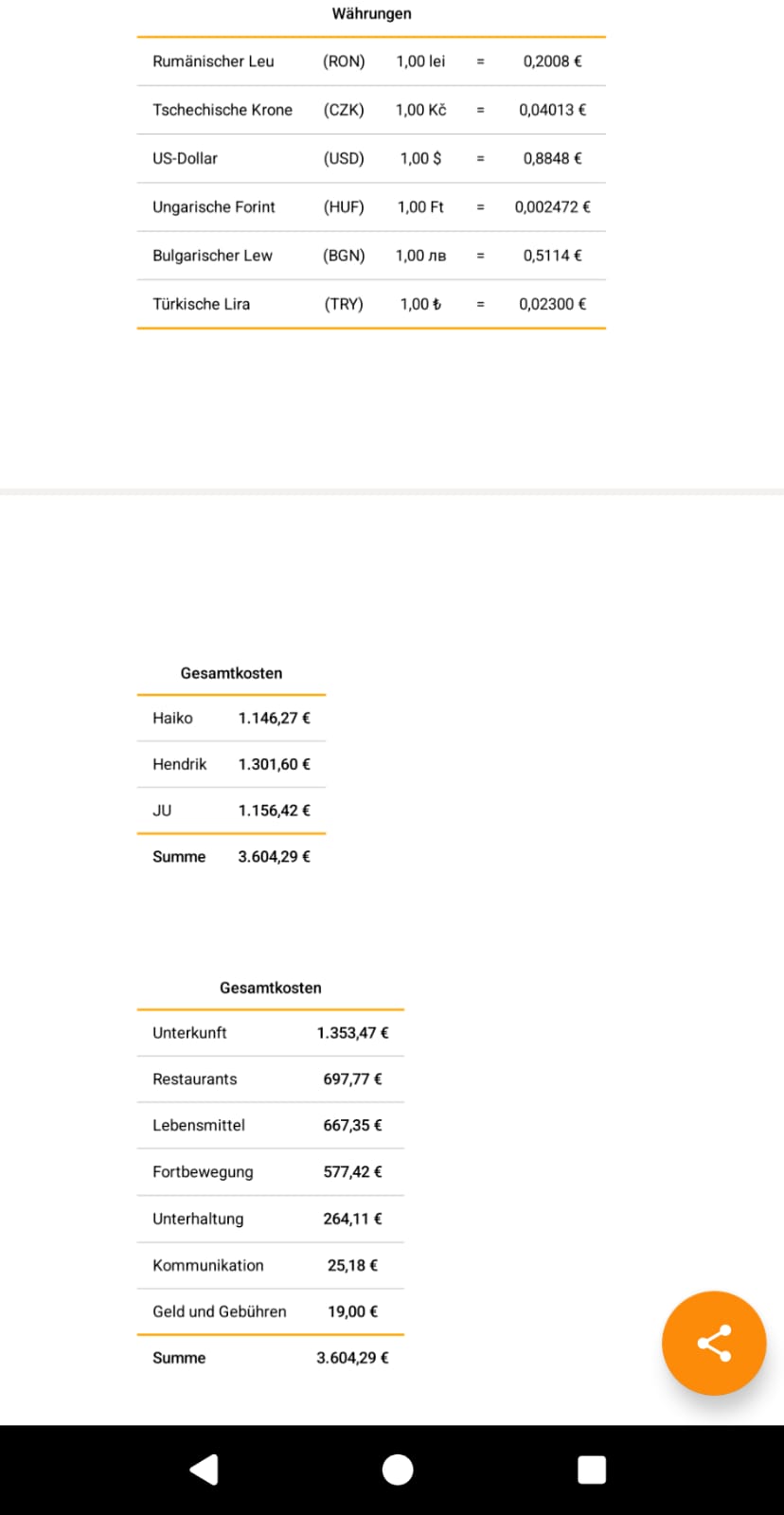Image resolution: width=784 pixels, height=1515 pixels.
Task: Select the Tschechische Krone row
Action: point(370,110)
